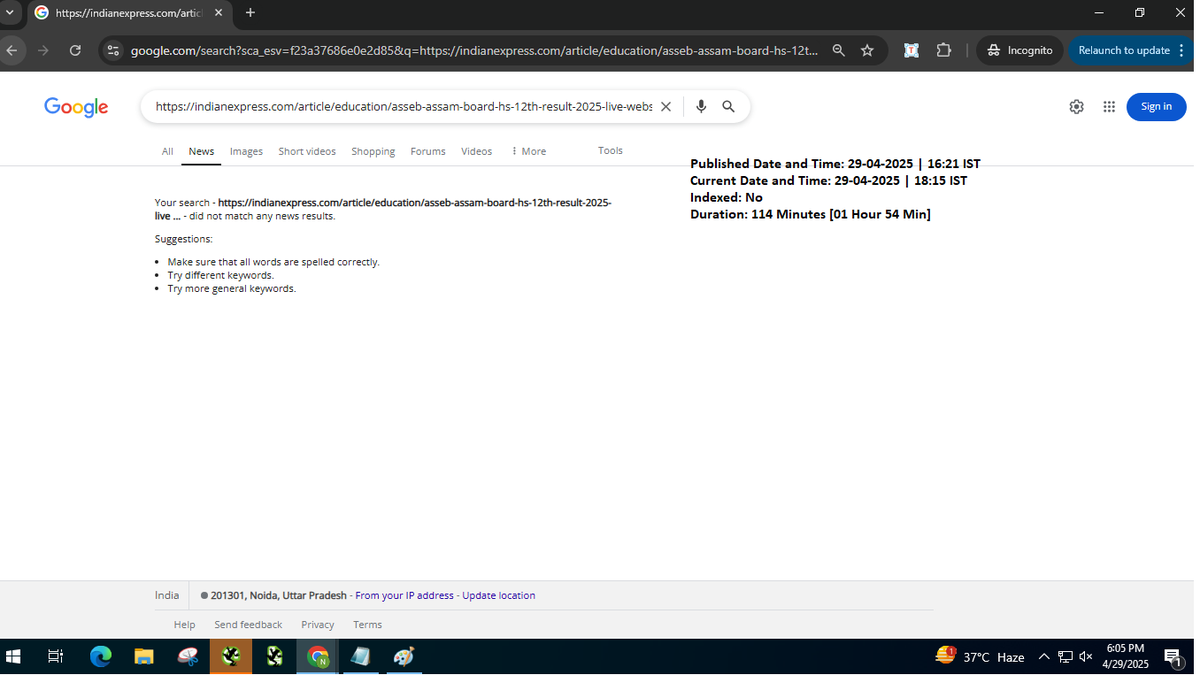Screen dimensions: 1200x675
Task: Switch to Short videos tab
Action: point(307,151)
